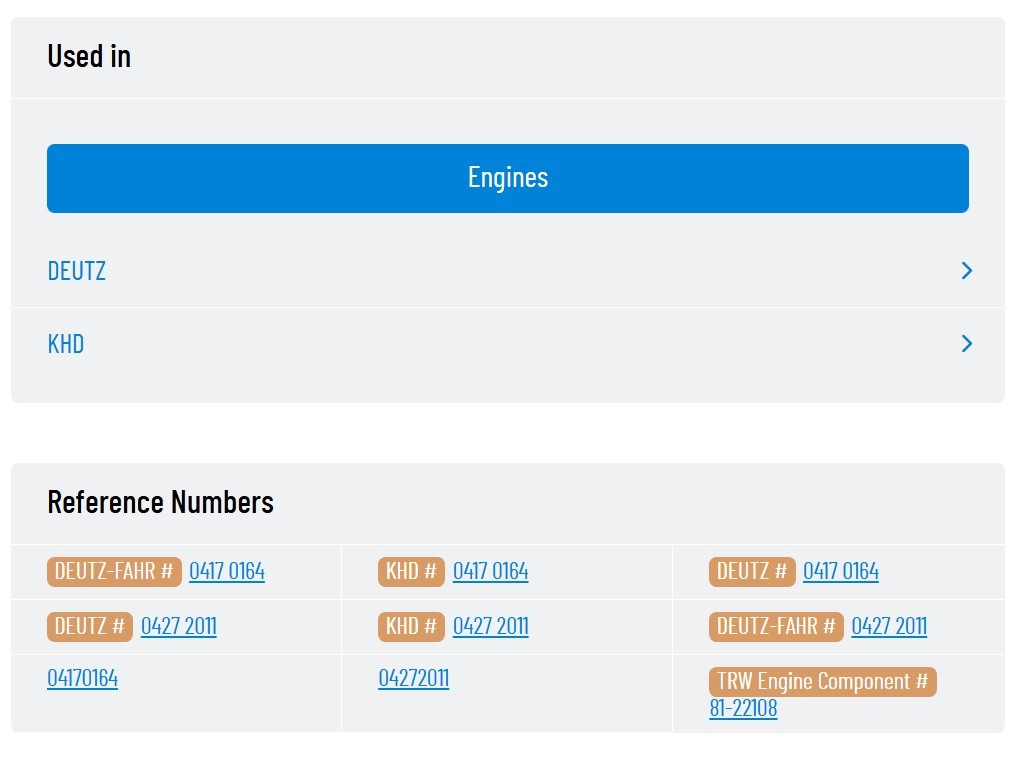Click the 'Used in' heading
Image resolution: width=1021 pixels, height=762 pixels.
89,56
